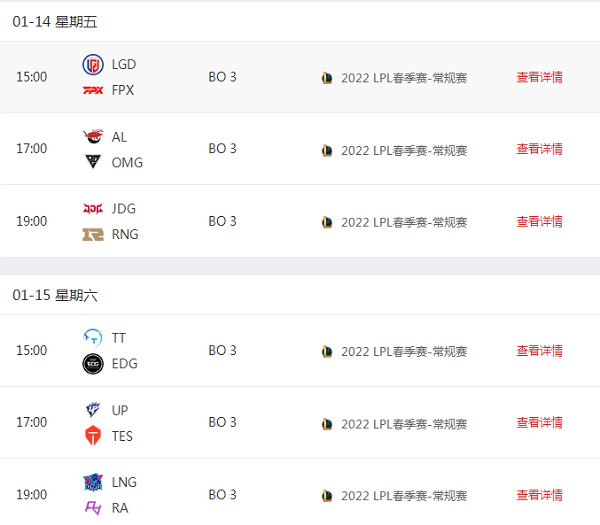Click the EDG team logo

(93, 364)
